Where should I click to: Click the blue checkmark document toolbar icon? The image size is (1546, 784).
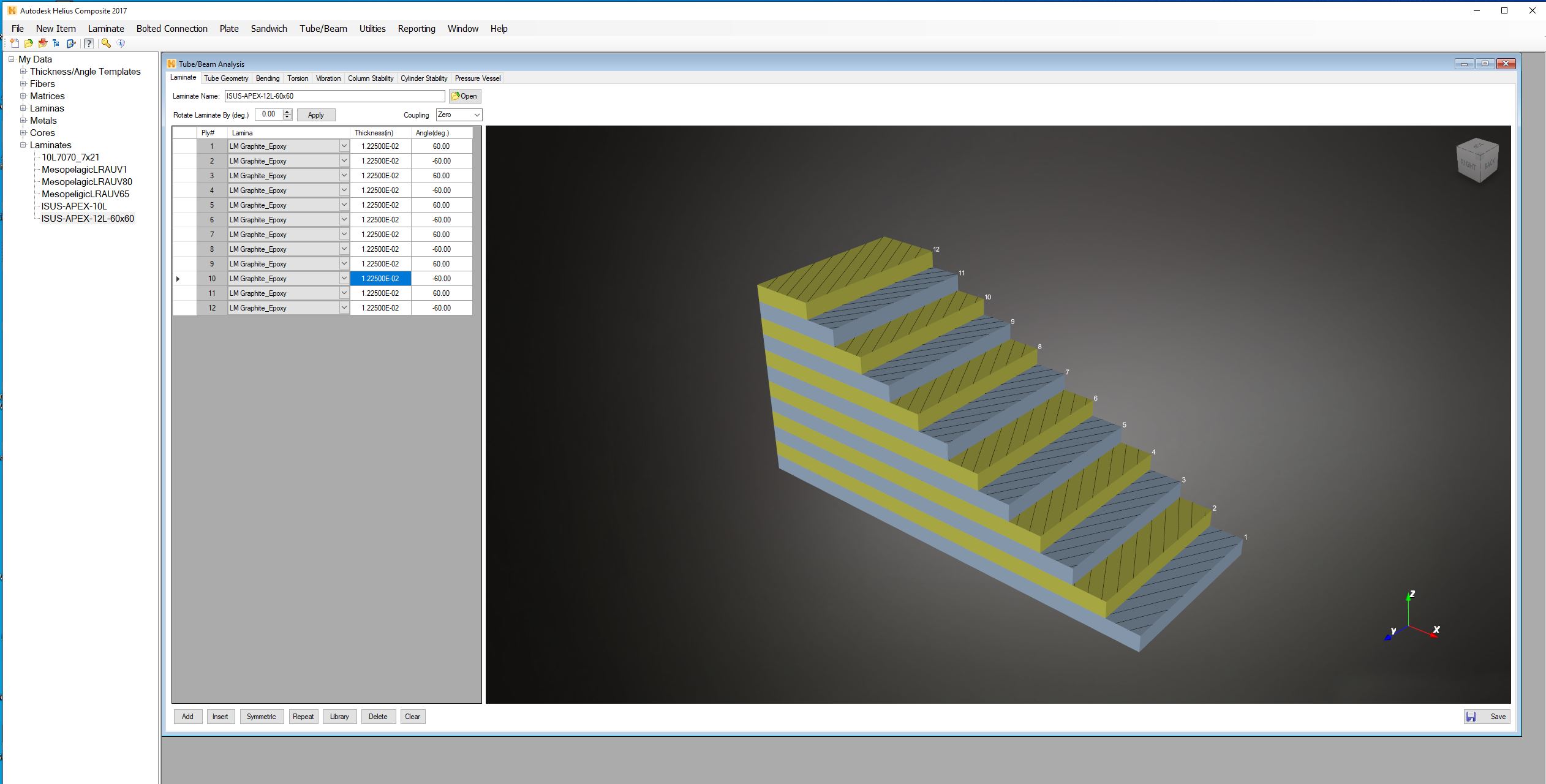(x=71, y=43)
